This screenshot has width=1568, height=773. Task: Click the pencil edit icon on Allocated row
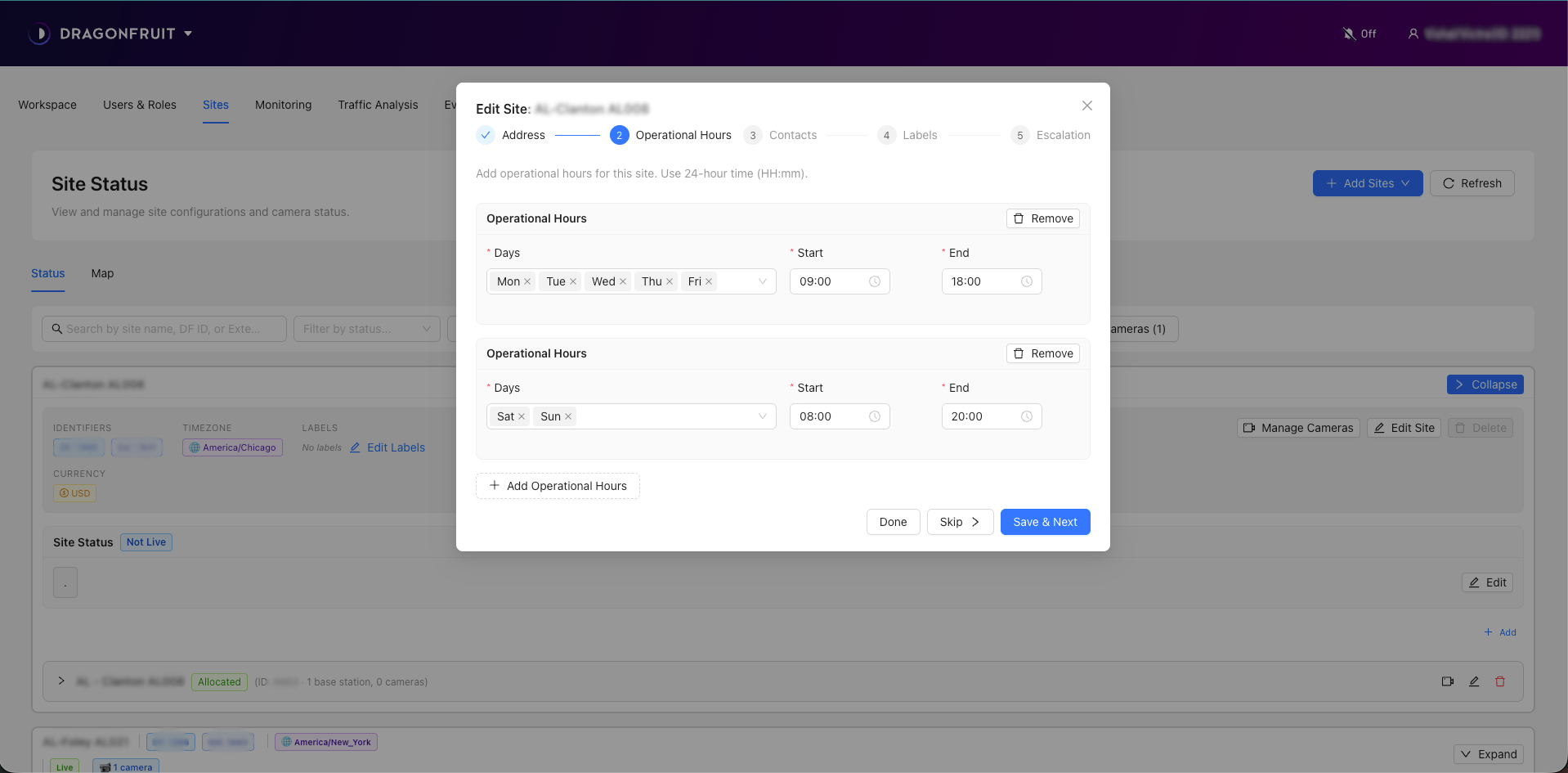pyautogui.click(x=1473, y=681)
